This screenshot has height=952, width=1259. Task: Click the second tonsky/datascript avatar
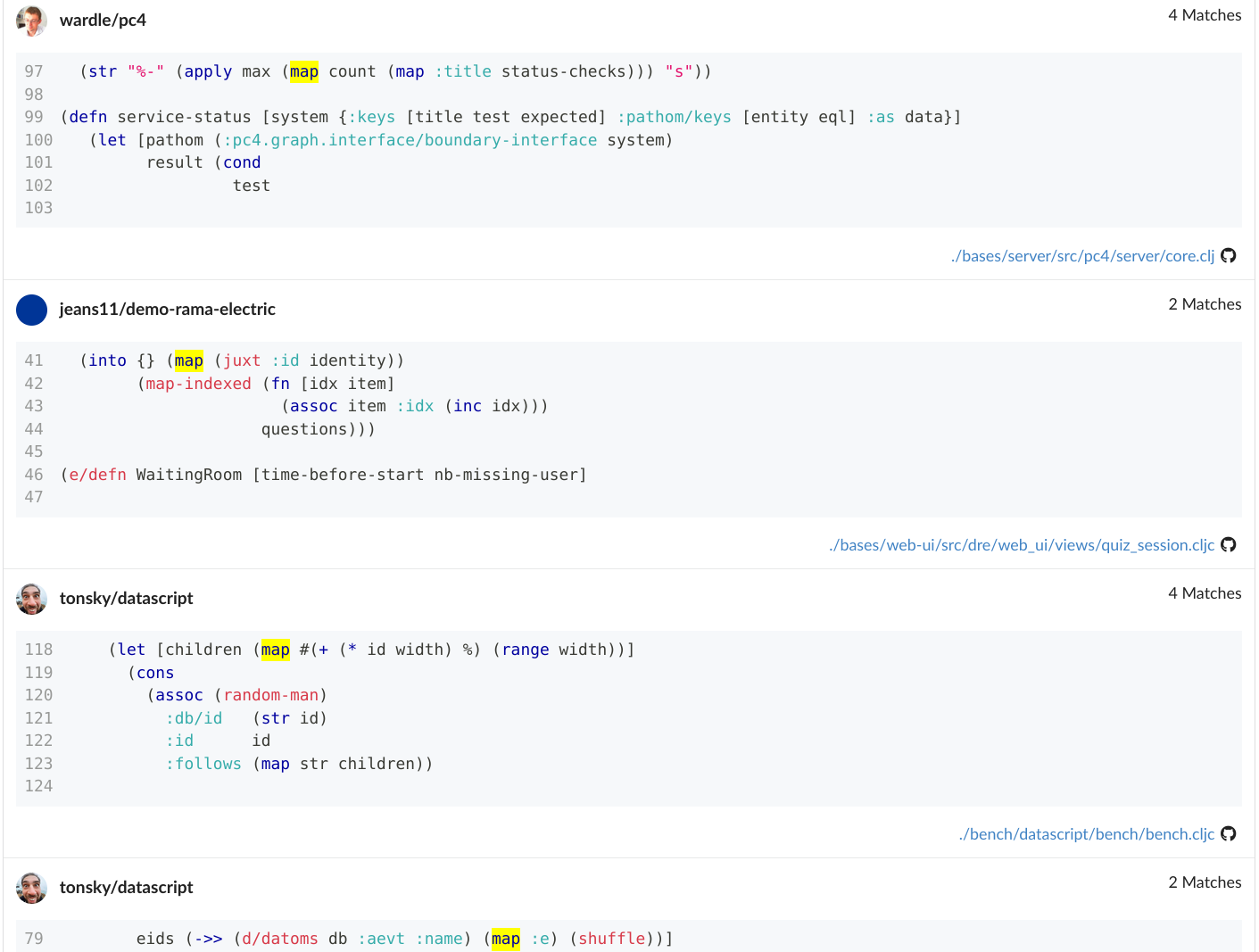click(31, 888)
